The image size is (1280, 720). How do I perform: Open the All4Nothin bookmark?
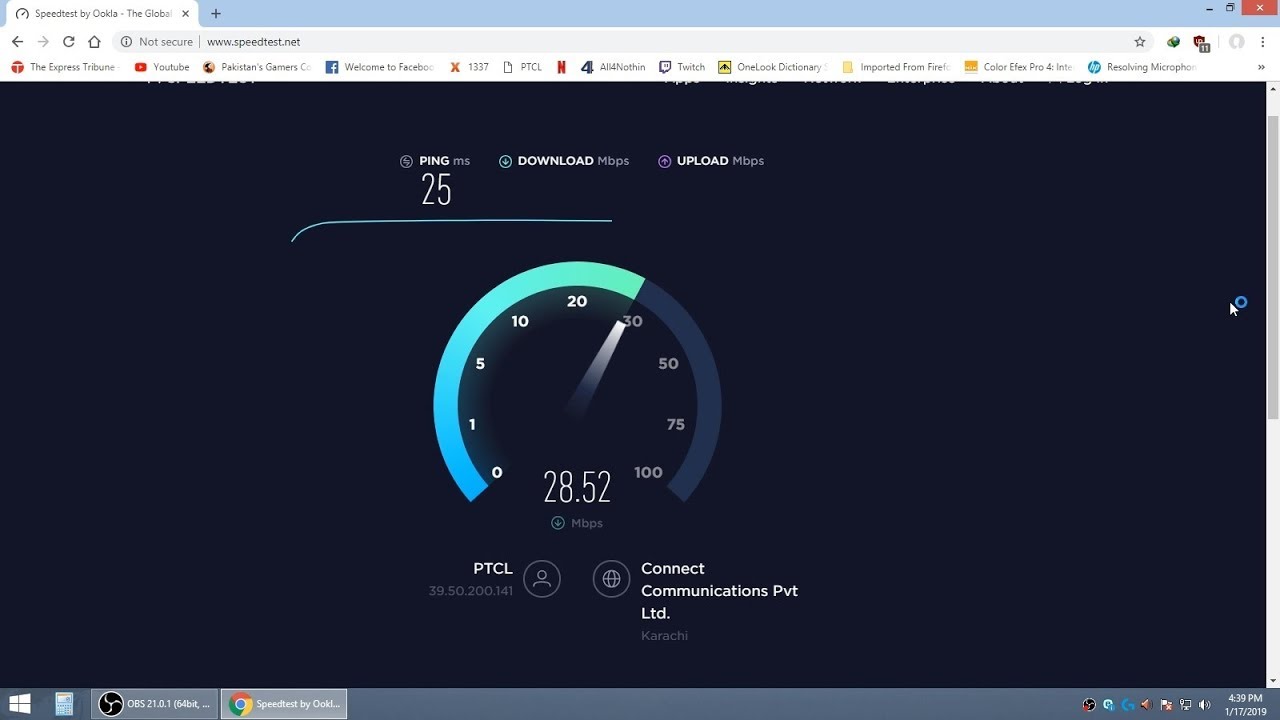click(x=614, y=67)
